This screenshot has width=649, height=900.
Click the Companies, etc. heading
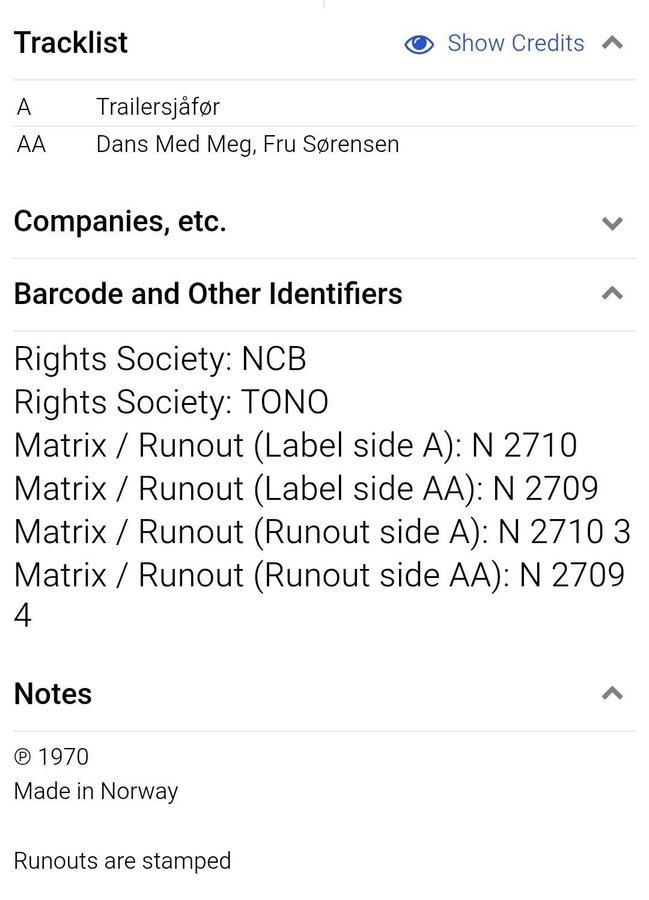pyautogui.click(x=120, y=222)
